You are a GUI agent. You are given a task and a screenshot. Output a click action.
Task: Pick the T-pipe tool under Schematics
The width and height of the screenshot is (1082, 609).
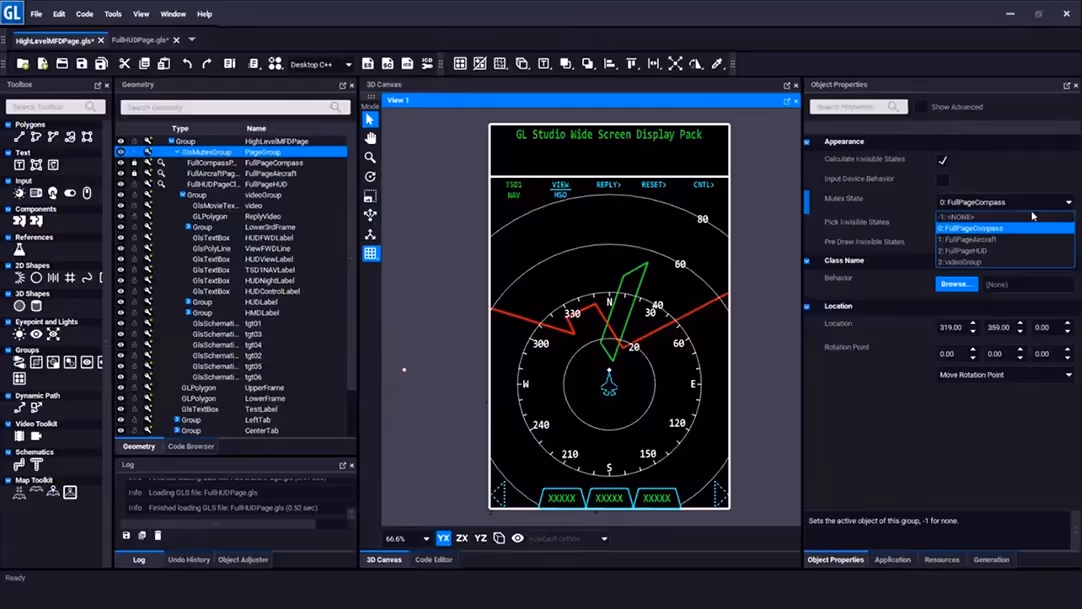36,464
